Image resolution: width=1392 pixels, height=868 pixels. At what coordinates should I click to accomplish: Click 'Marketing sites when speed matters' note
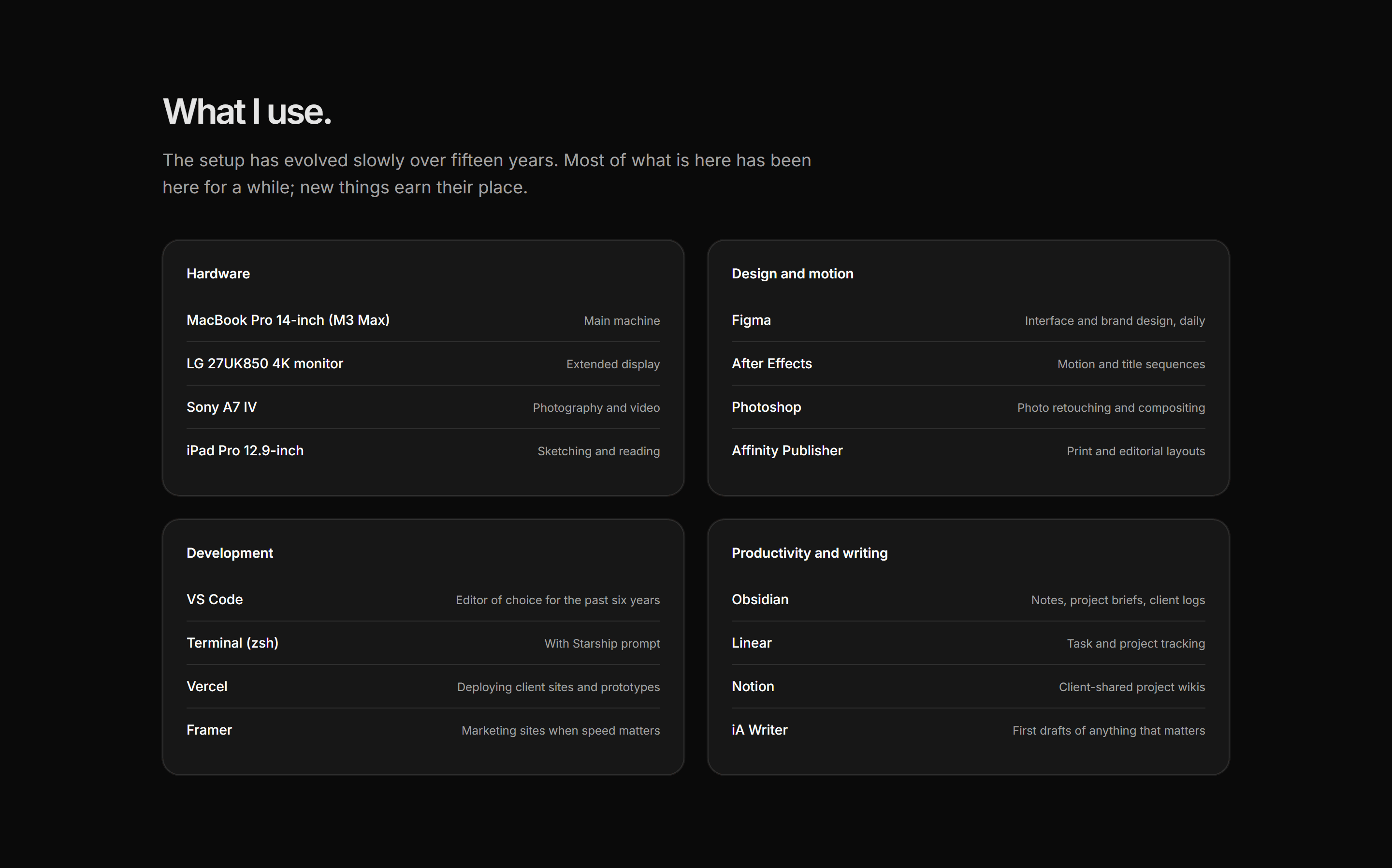(561, 731)
